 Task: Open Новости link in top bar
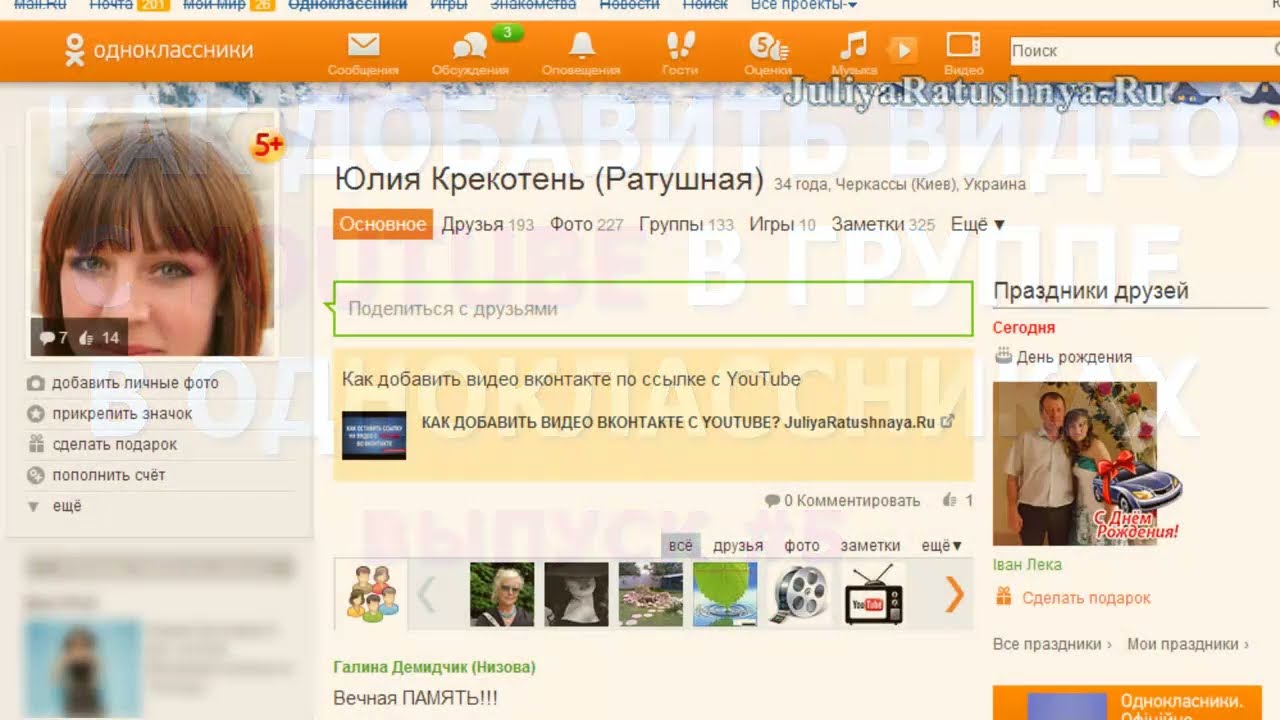click(x=629, y=5)
